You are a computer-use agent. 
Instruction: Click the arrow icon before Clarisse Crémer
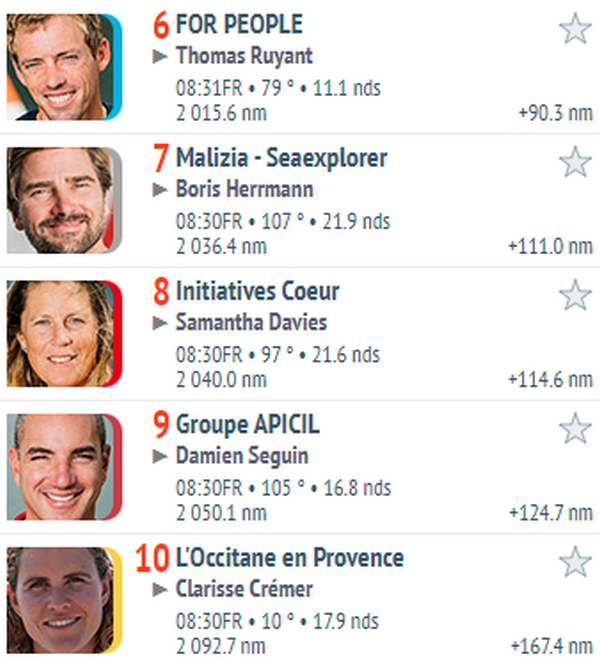pos(160,589)
